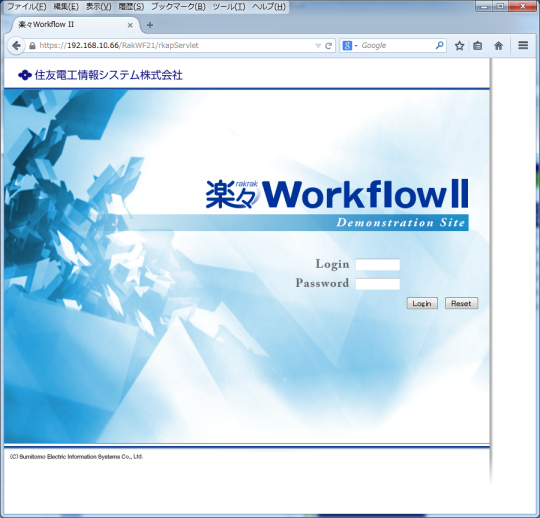Click the browser back arrow button
540x518 pixels.
[x=16, y=45]
